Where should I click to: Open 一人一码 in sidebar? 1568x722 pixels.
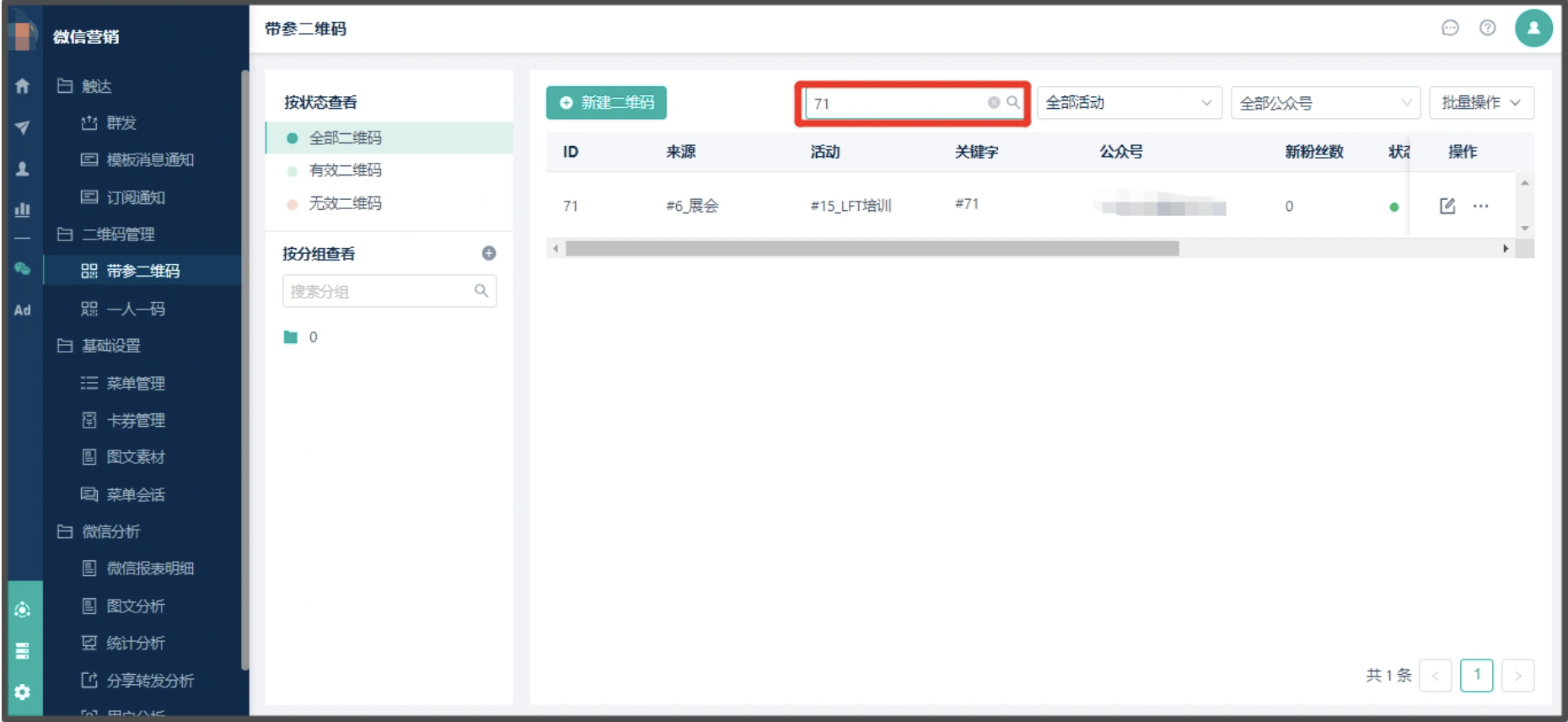coord(123,309)
